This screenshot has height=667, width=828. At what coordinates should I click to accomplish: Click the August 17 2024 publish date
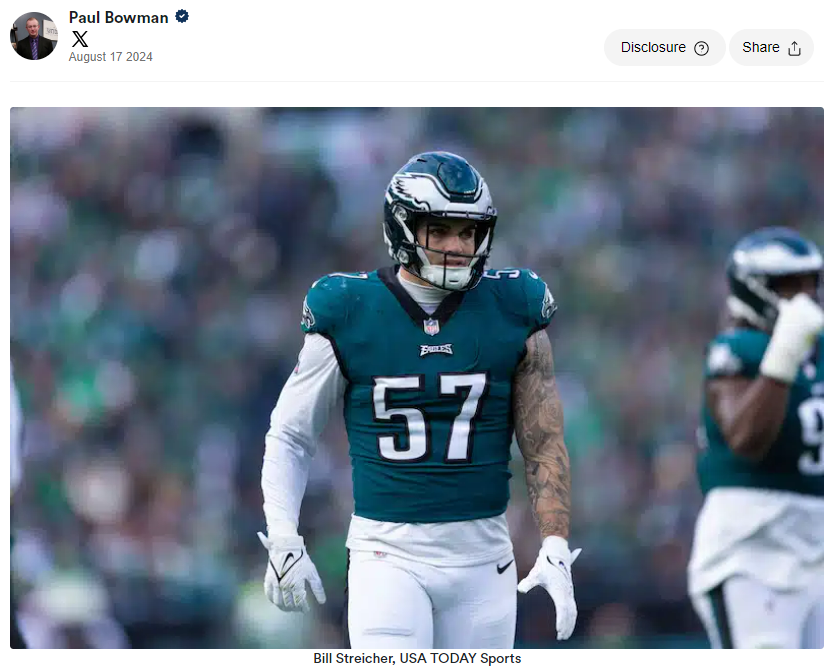pos(110,57)
